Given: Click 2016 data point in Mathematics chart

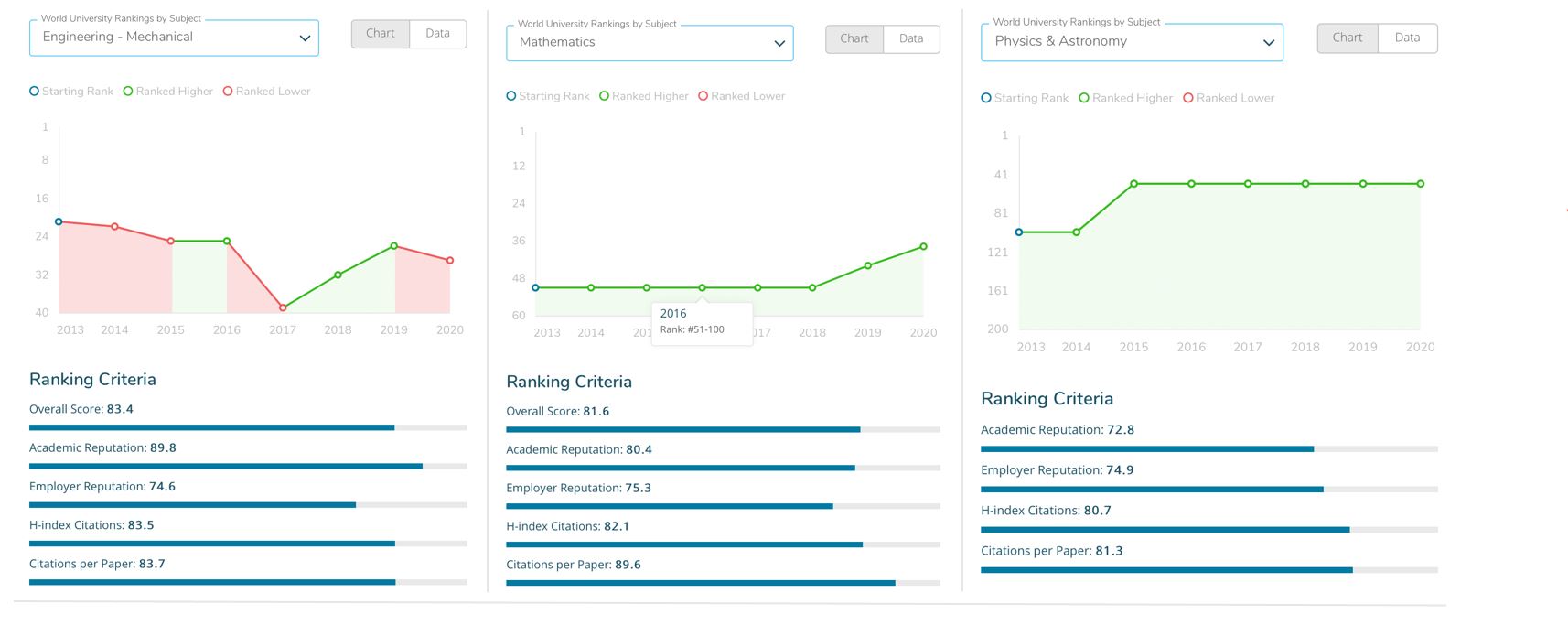Looking at the screenshot, I should (x=702, y=287).
